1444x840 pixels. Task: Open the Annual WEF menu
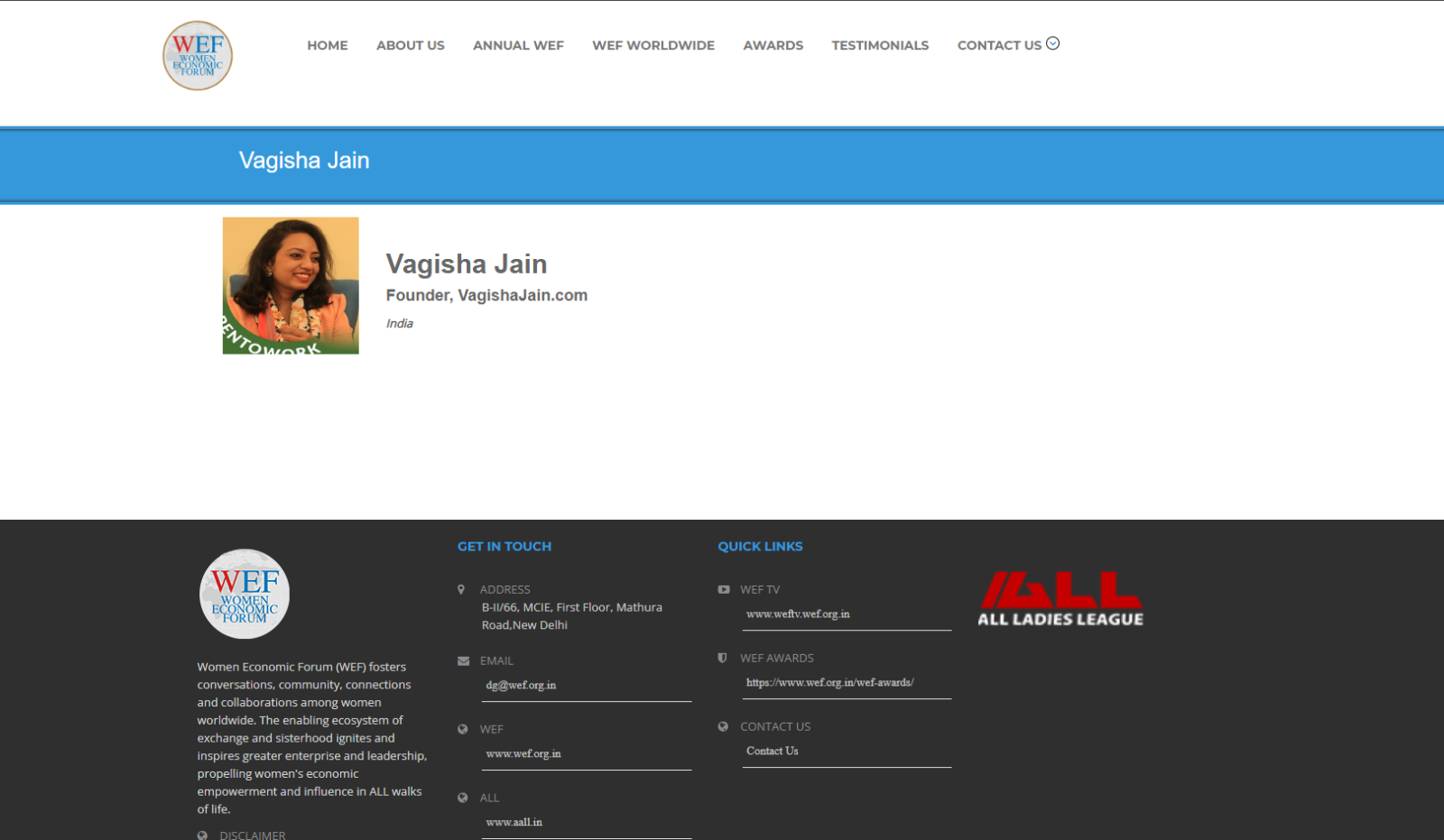point(518,45)
